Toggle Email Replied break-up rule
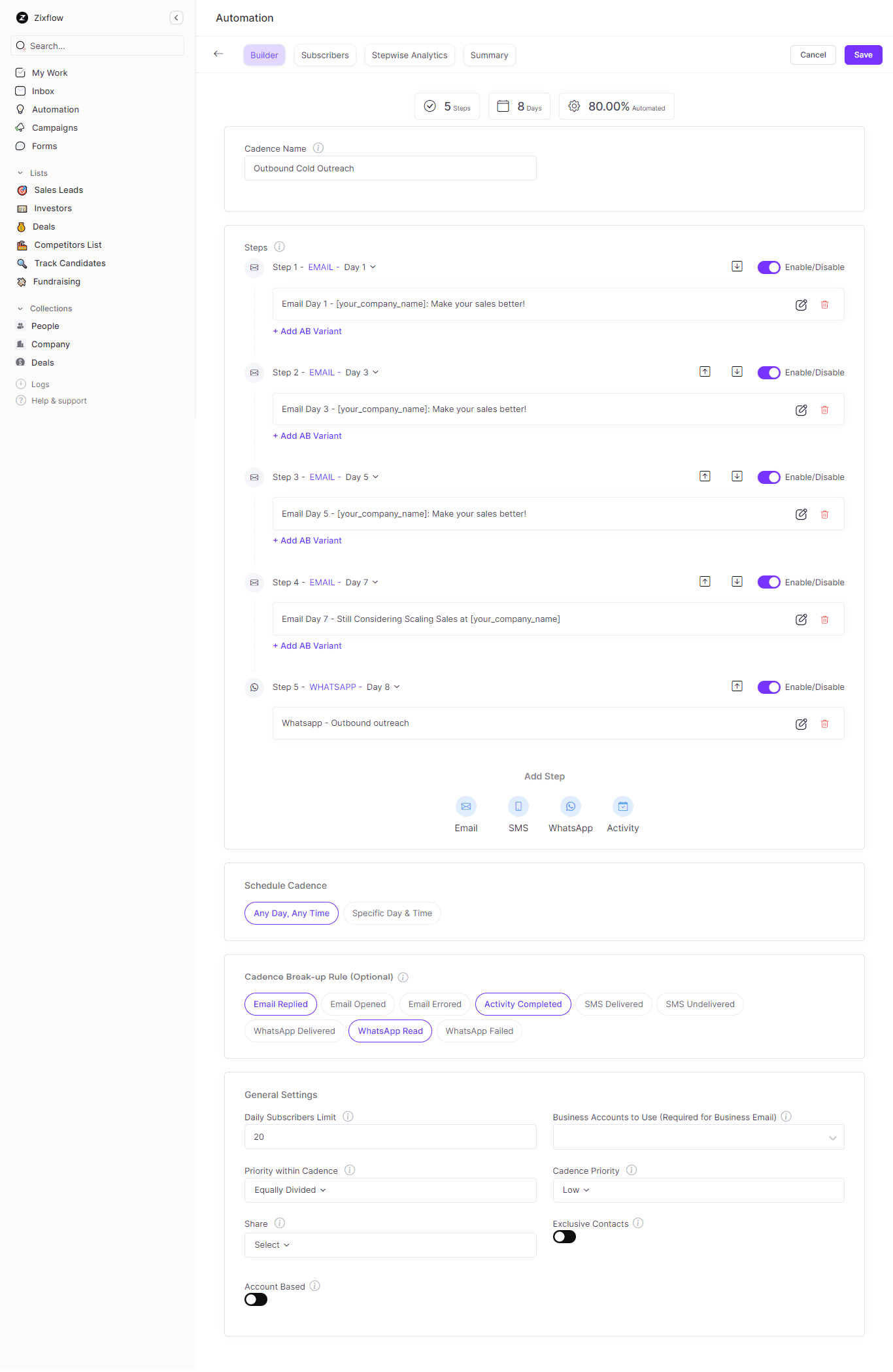Screen dimensions: 893x1372 click(x=280, y=1004)
